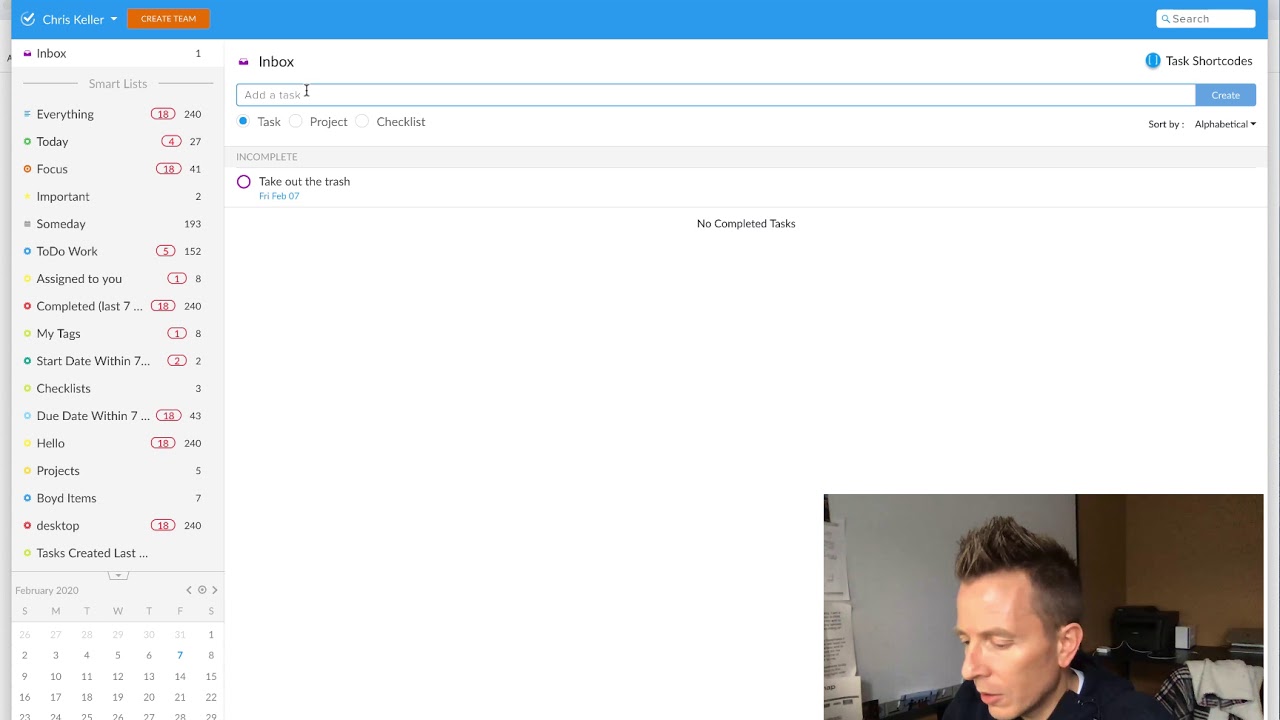Click the Inbox tray icon in header

coord(243,62)
